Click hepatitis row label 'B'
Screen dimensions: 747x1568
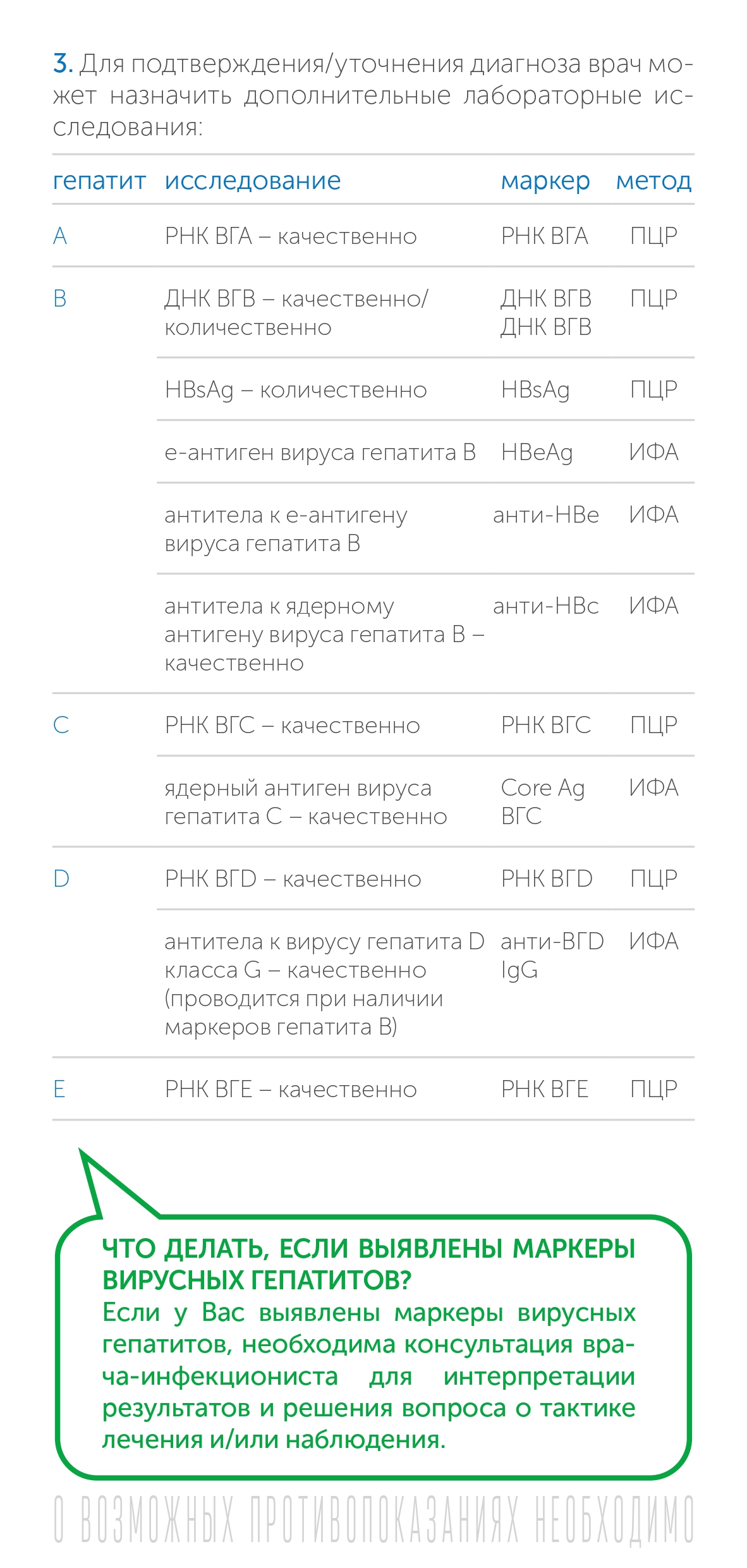(x=60, y=298)
